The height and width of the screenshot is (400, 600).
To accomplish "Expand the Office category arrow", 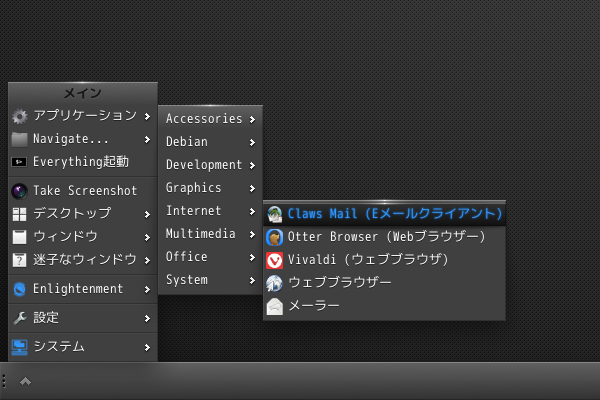I will coord(252,258).
